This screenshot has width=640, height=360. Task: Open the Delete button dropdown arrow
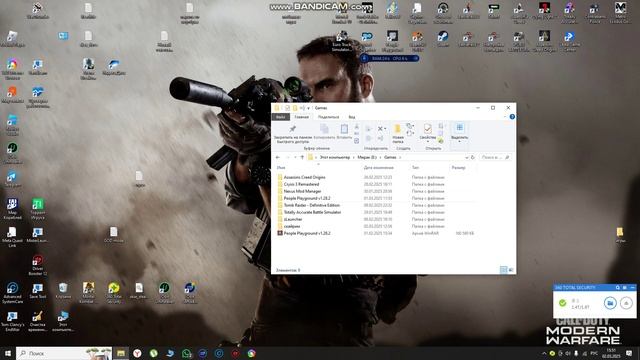point(385,129)
